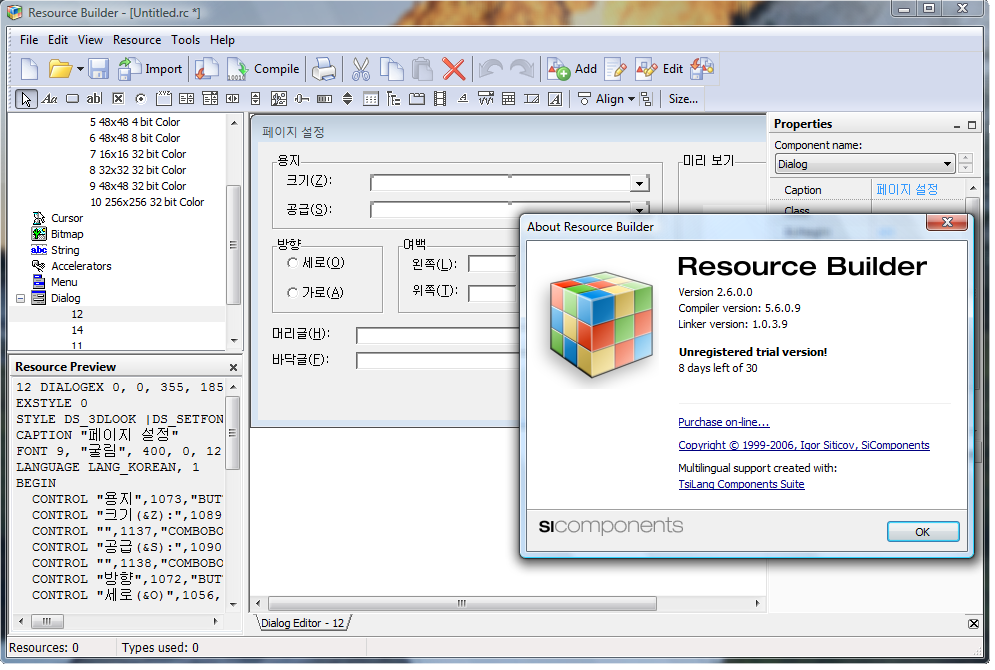Click the Resource Preview horizontal scrollbar thumb
Screen dimensions: 995x670
tap(48, 621)
